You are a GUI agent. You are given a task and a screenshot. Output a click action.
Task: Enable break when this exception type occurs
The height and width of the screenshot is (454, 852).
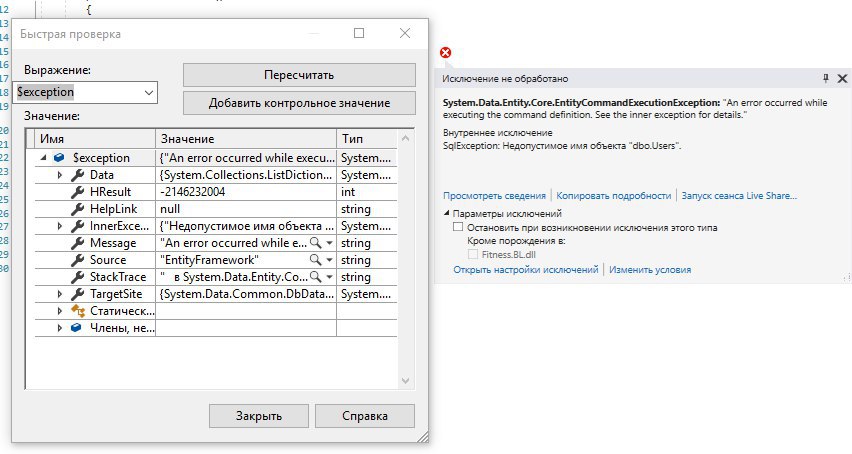pos(458,228)
